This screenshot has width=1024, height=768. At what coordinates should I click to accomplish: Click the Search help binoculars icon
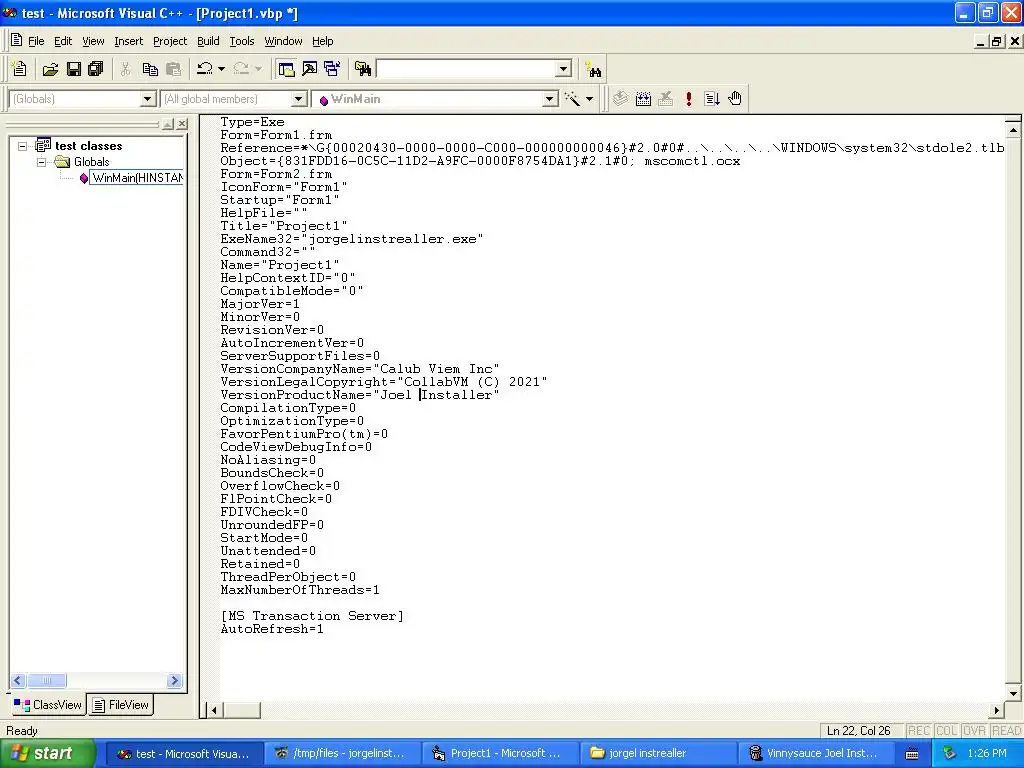(593, 69)
